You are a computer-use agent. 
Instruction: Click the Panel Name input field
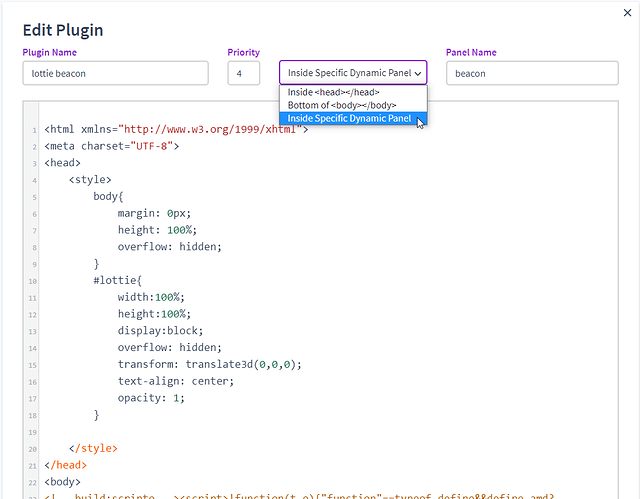pos(532,73)
